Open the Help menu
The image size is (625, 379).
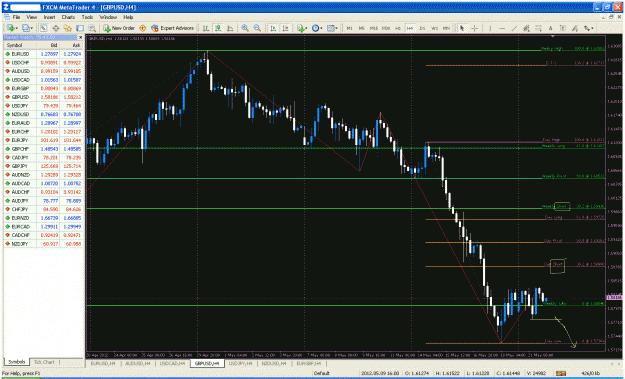[128, 17]
